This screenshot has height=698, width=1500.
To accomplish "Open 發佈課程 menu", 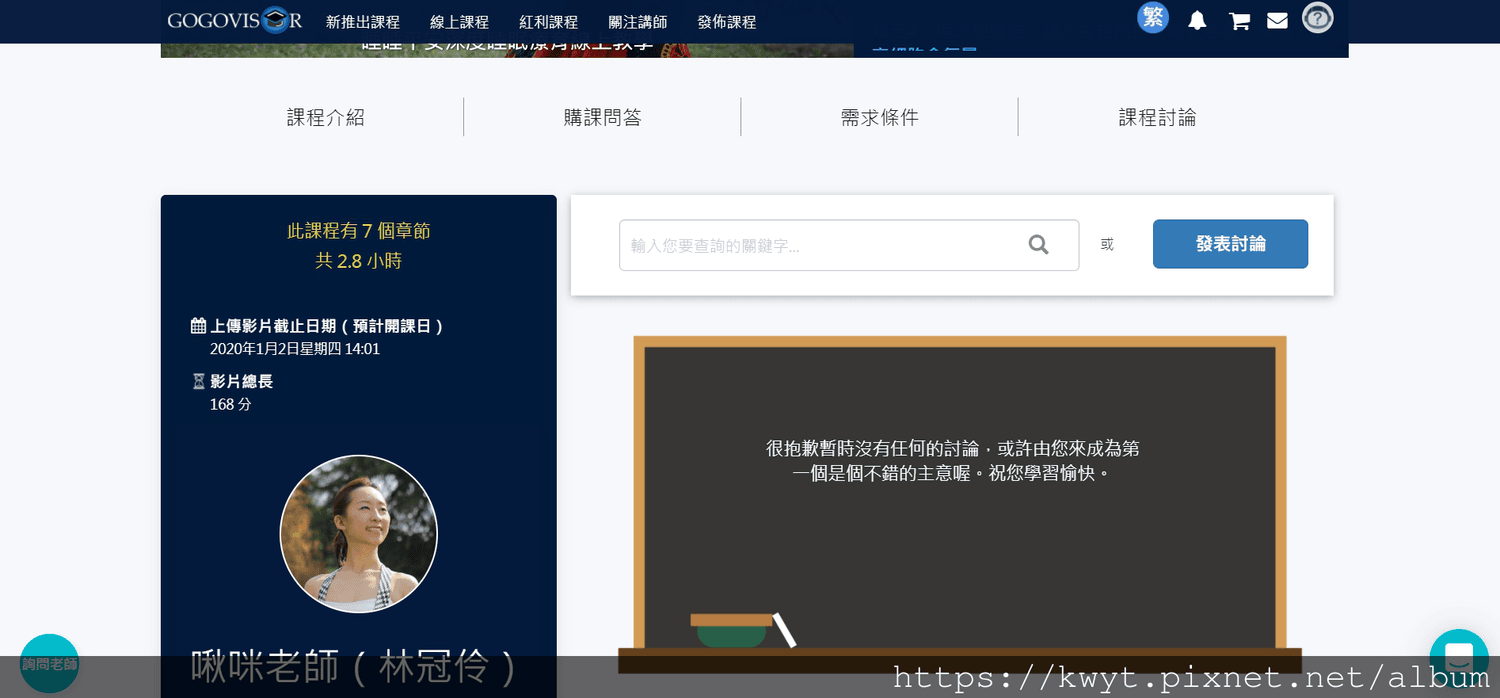I will [727, 22].
